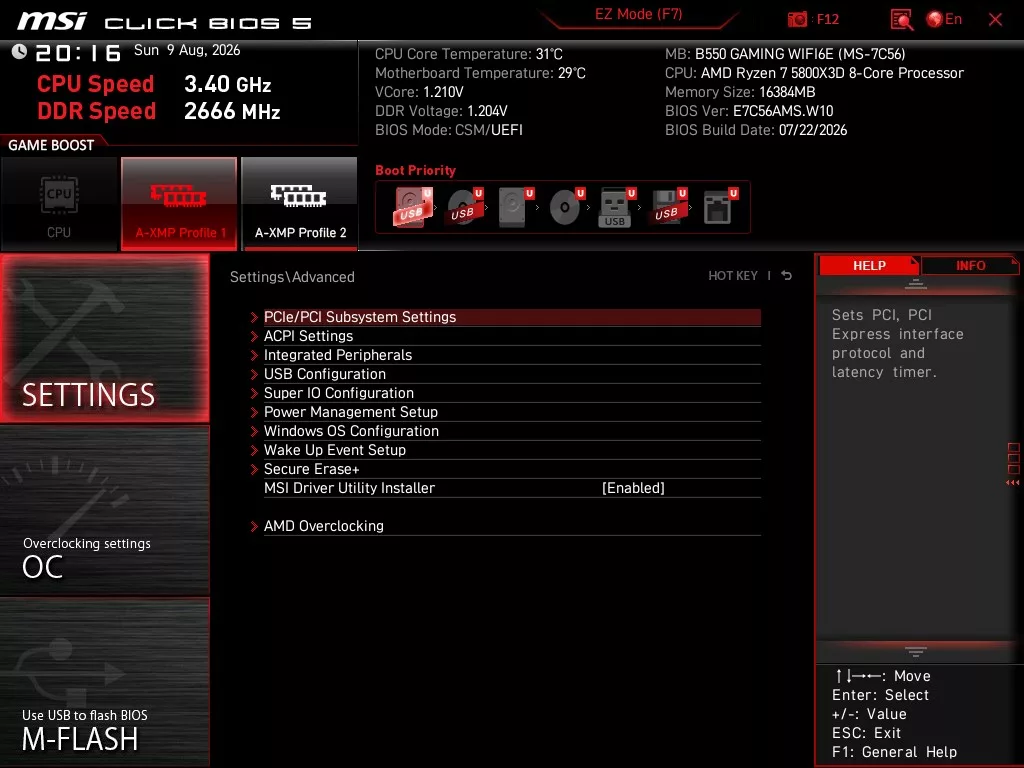
Task: Open Wake Up Event Setup
Action: (x=512, y=449)
